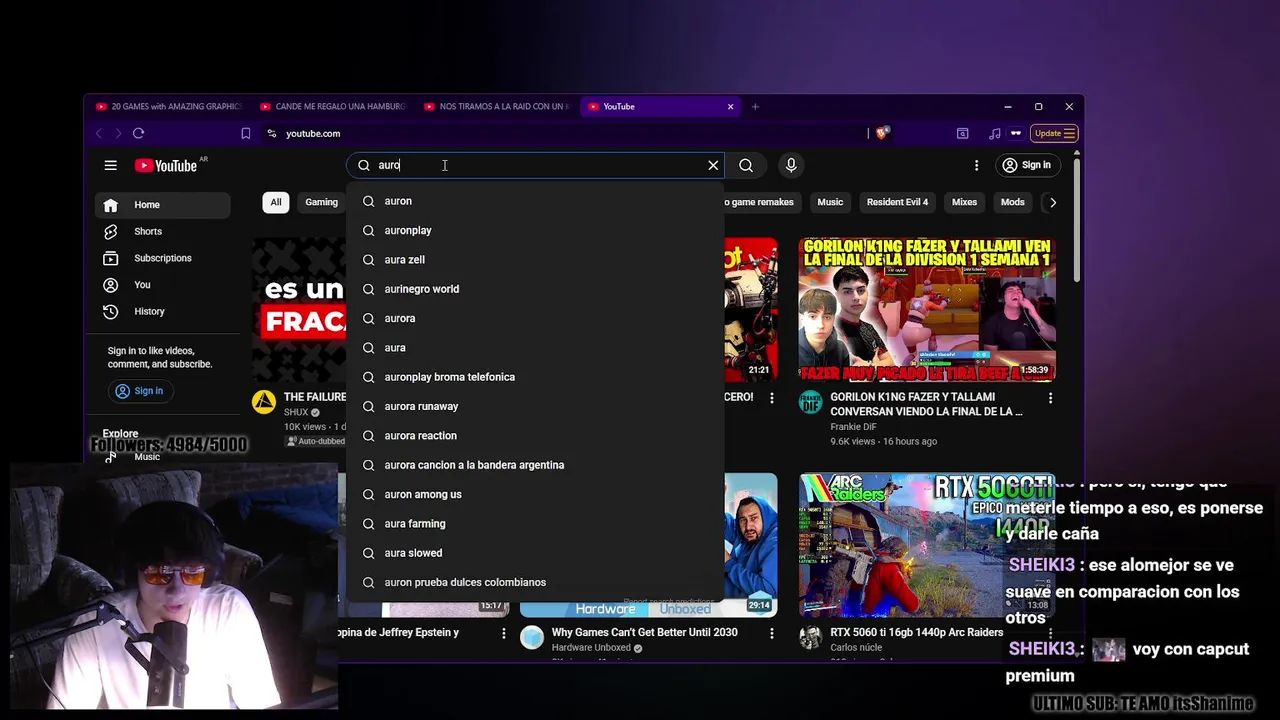Open options for Gorilon K1ng Fazer video
This screenshot has width=1280, height=720.
tap(1050, 398)
